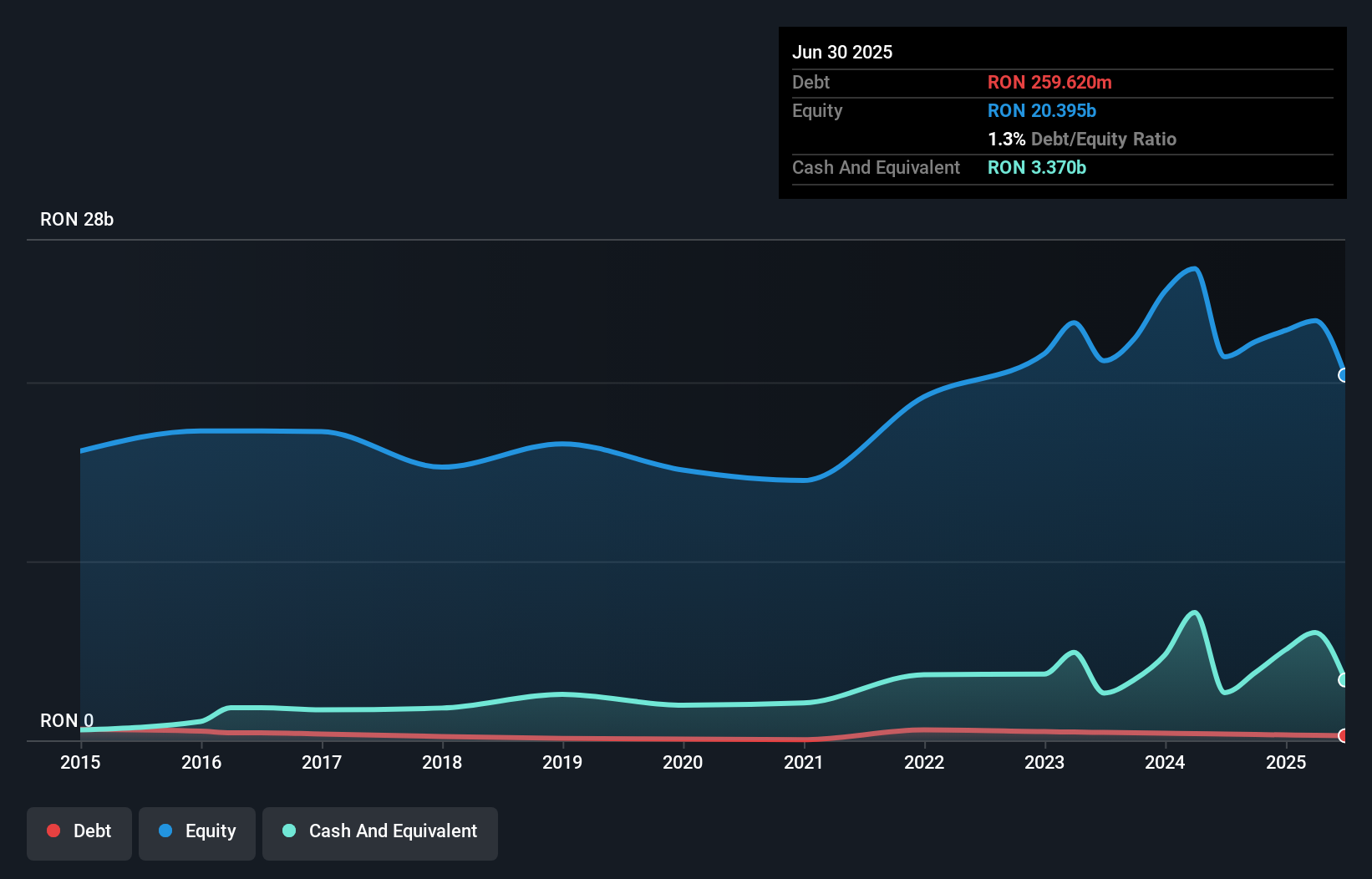Click the Cash endpoint marker on chart

pos(1344,680)
